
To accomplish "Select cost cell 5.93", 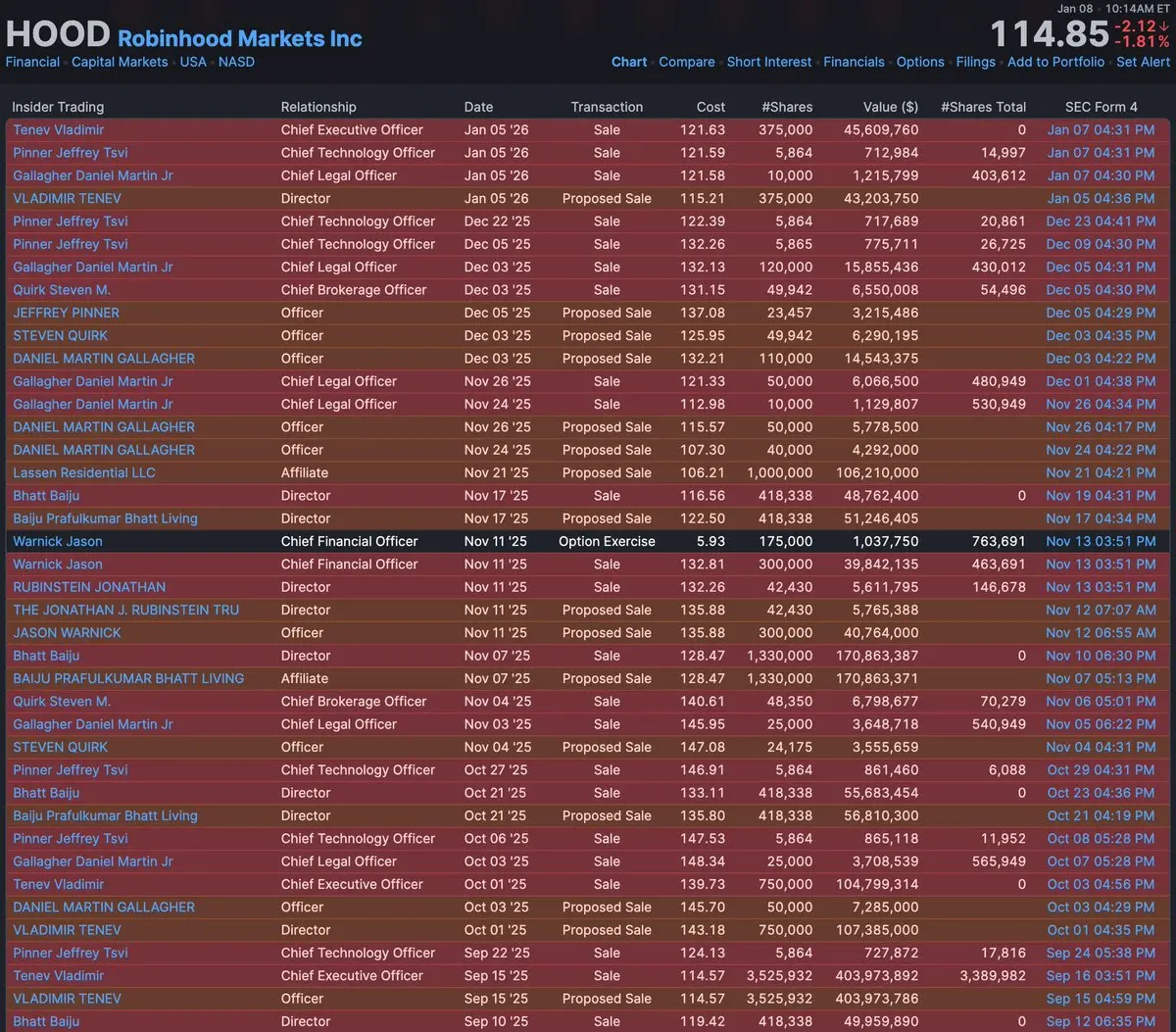I will pyautogui.click(x=710, y=541).
